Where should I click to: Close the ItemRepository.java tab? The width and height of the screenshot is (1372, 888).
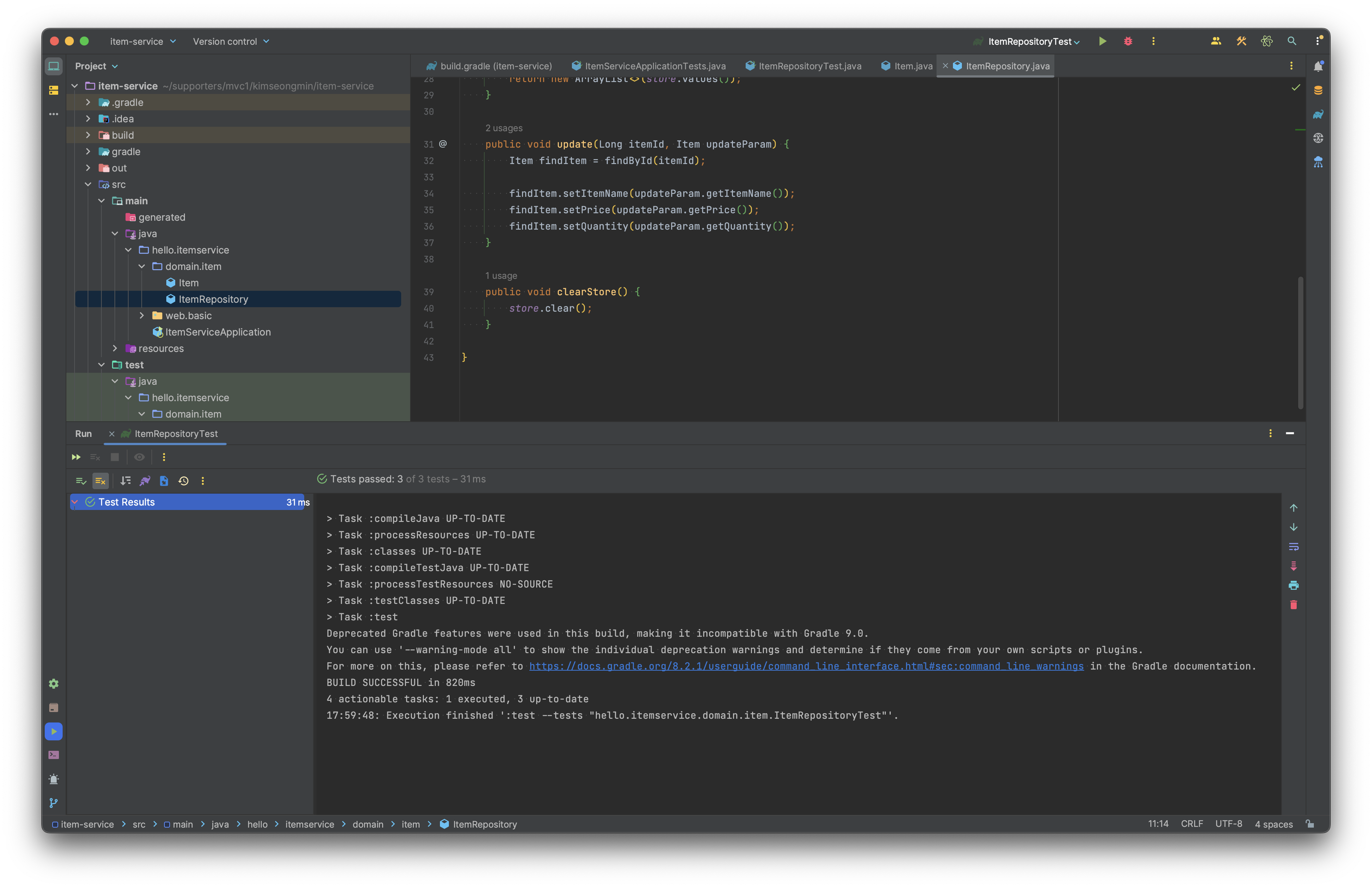pos(945,66)
